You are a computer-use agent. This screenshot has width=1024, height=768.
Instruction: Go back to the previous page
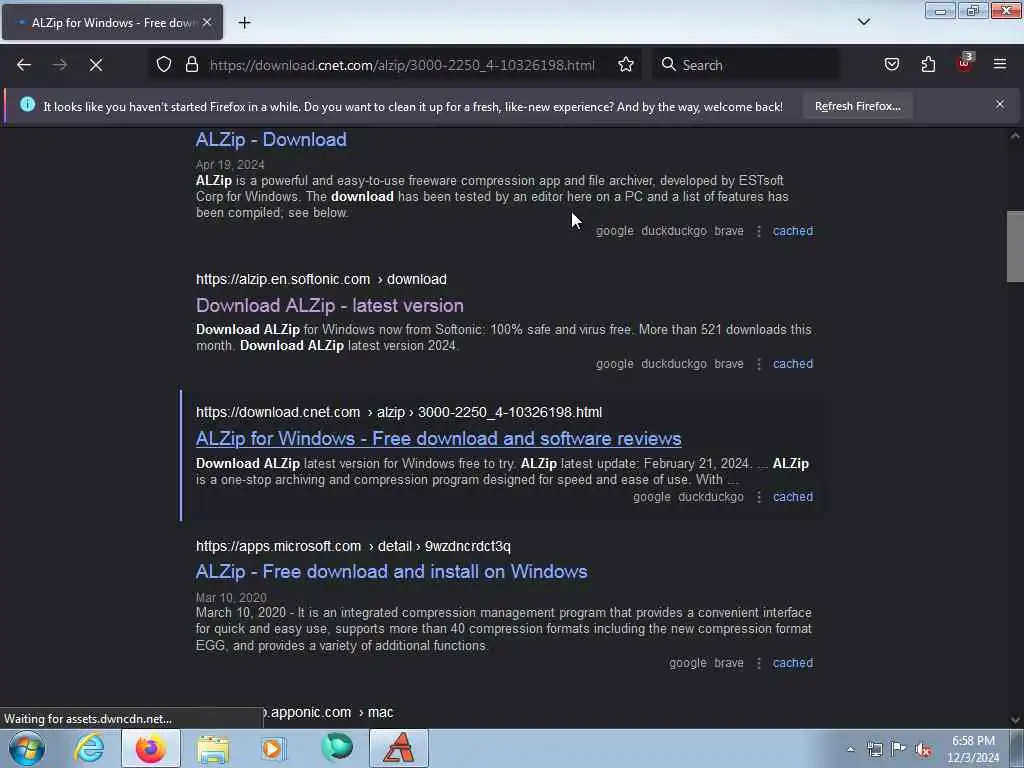tap(24, 65)
